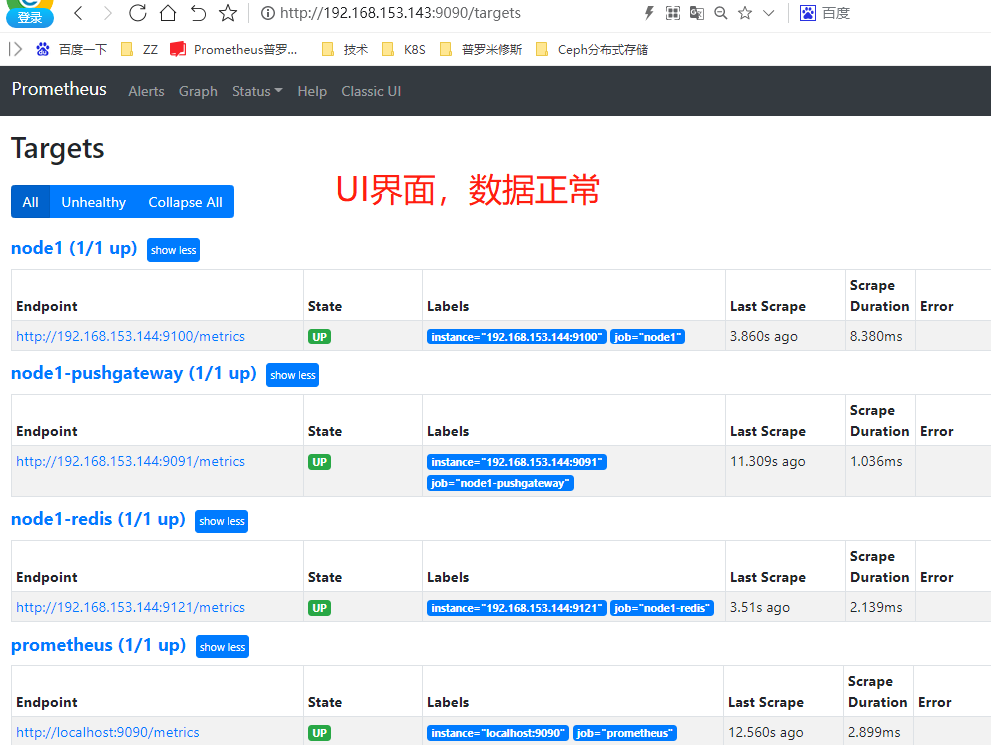Screen dimensions: 991x745
Task: Go back with the browser back arrow
Action: [78, 13]
